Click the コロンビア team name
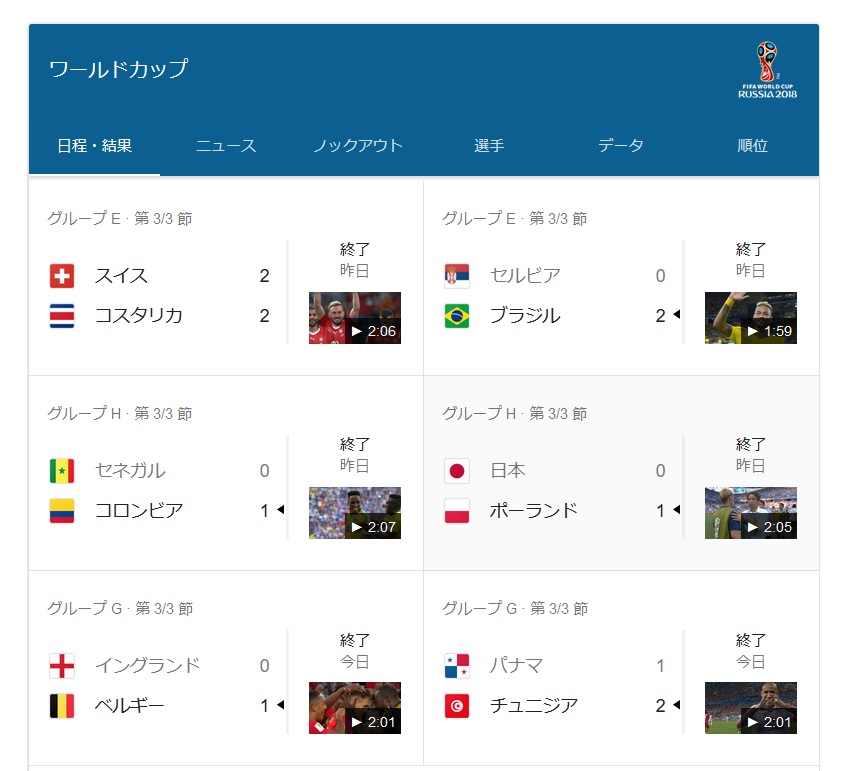This screenshot has width=850, height=771. tap(139, 511)
